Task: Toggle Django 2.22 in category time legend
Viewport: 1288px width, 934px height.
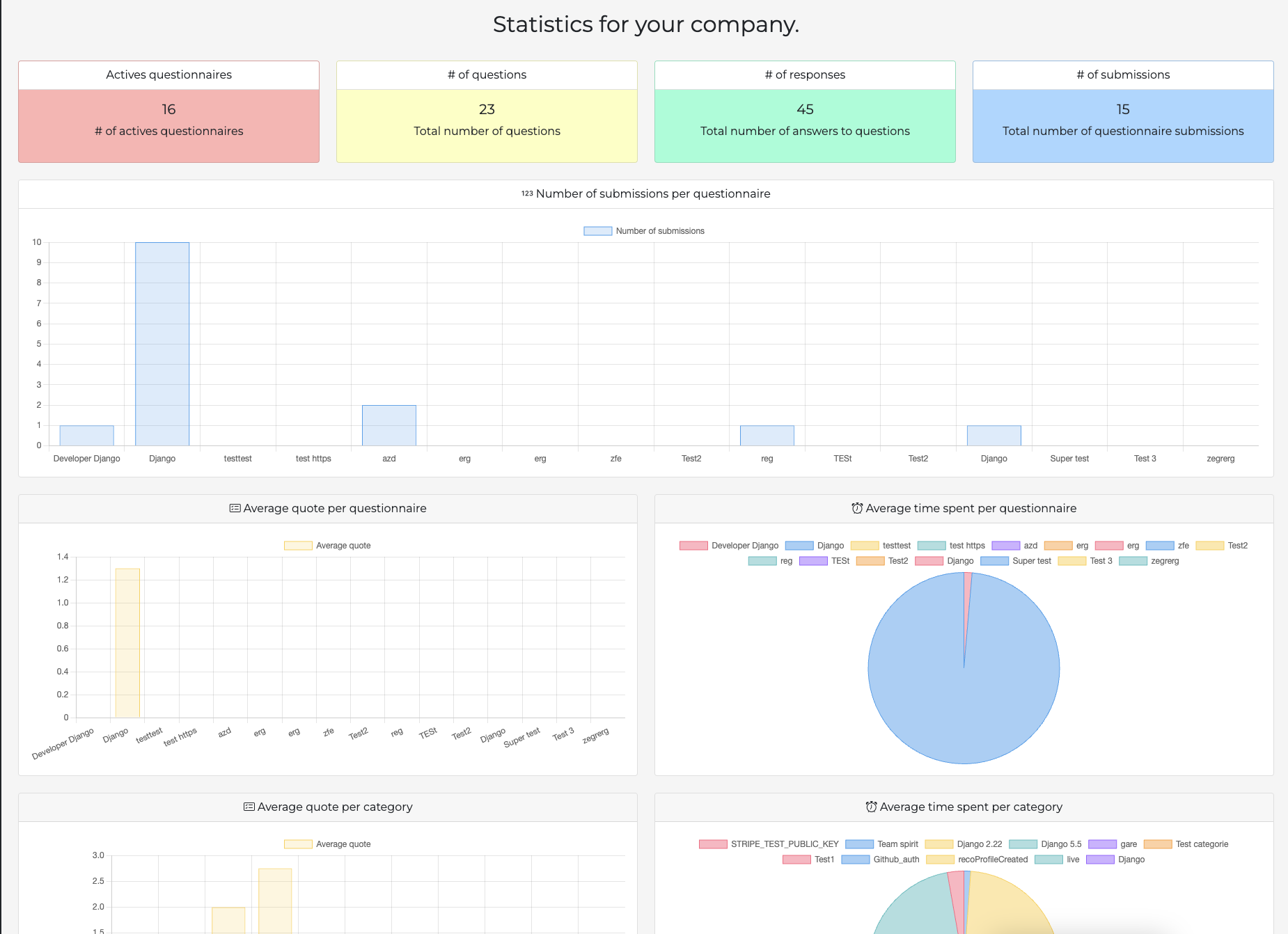Action: pos(964,844)
